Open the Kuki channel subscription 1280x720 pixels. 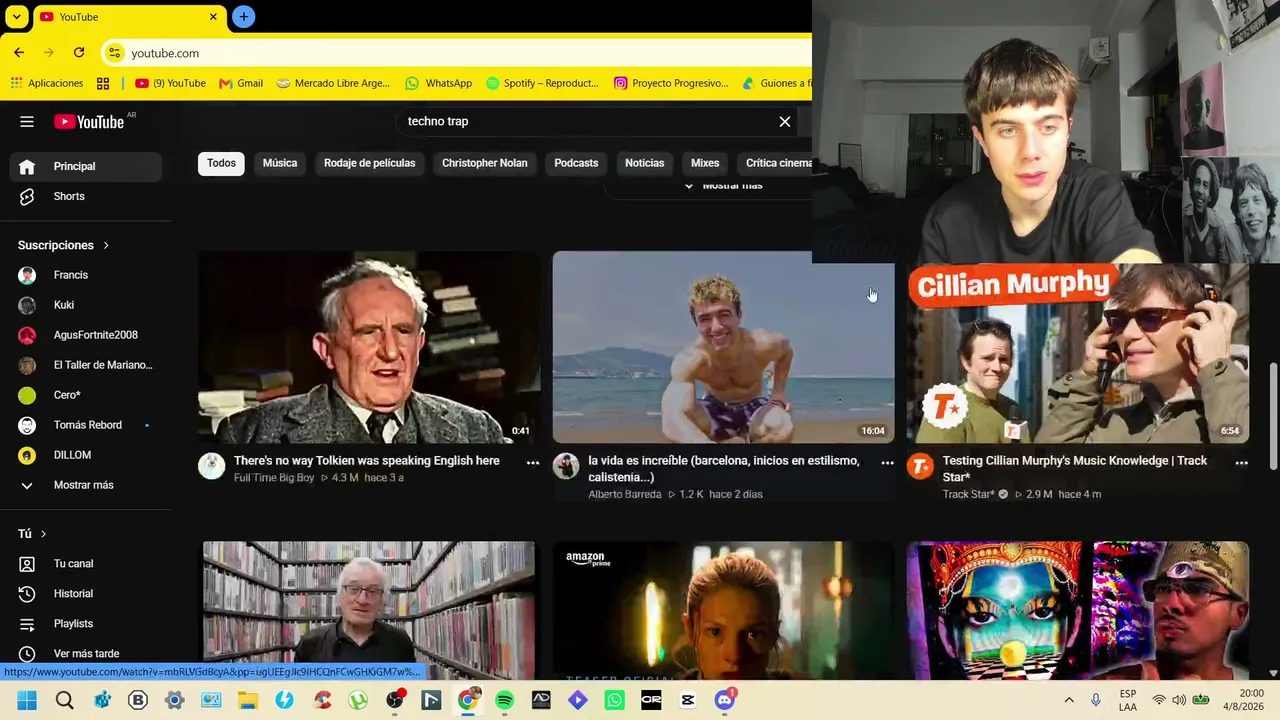point(85,305)
